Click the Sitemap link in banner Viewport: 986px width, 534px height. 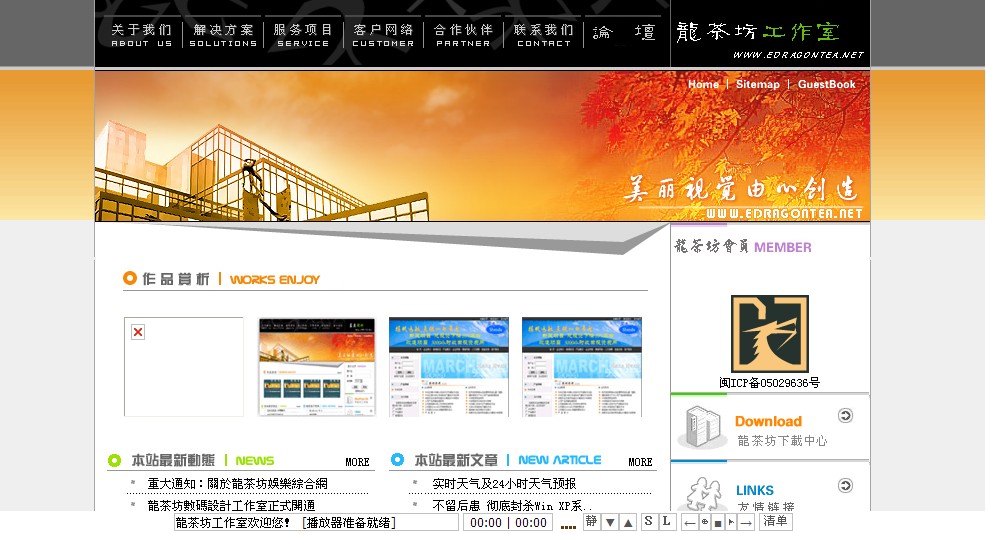pos(757,85)
